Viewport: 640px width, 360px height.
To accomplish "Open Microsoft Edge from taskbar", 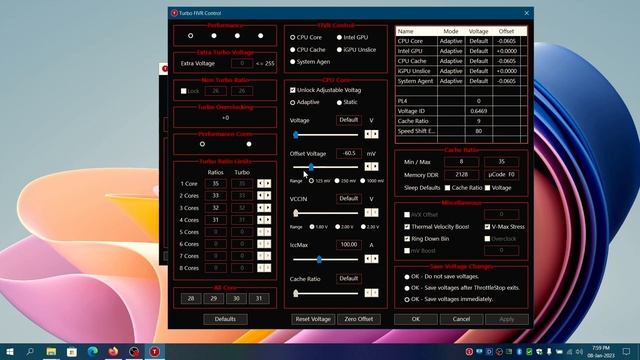I will [93, 351].
